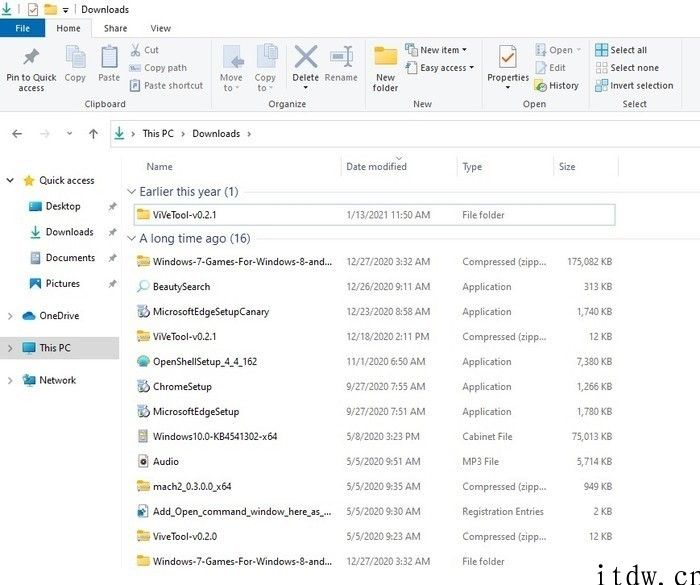Expand Network in navigation pane

click(x=10, y=380)
